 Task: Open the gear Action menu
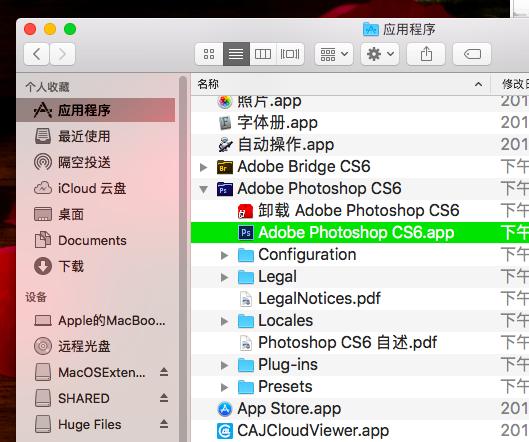[380, 54]
